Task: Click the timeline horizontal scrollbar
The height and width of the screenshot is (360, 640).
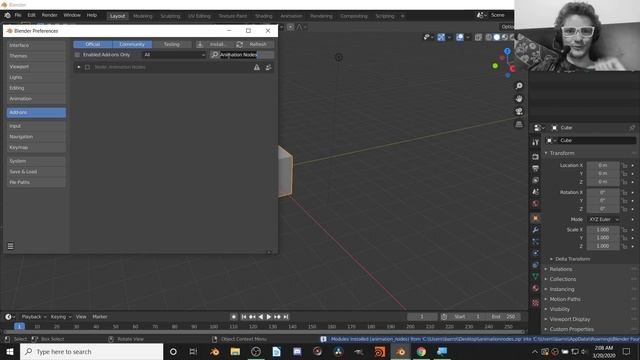Action: point(263,332)
